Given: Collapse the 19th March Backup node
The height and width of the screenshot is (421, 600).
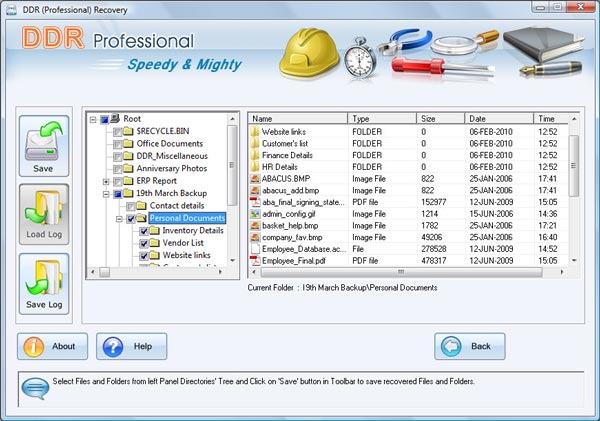Looking at the screenshot, I should pyautogui.click(x=106, y=193).
